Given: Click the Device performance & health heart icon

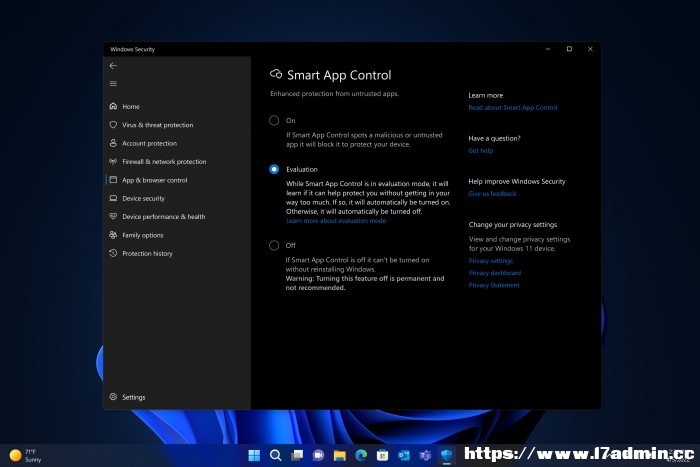Looking at the screenshot, I should (113, 216).
